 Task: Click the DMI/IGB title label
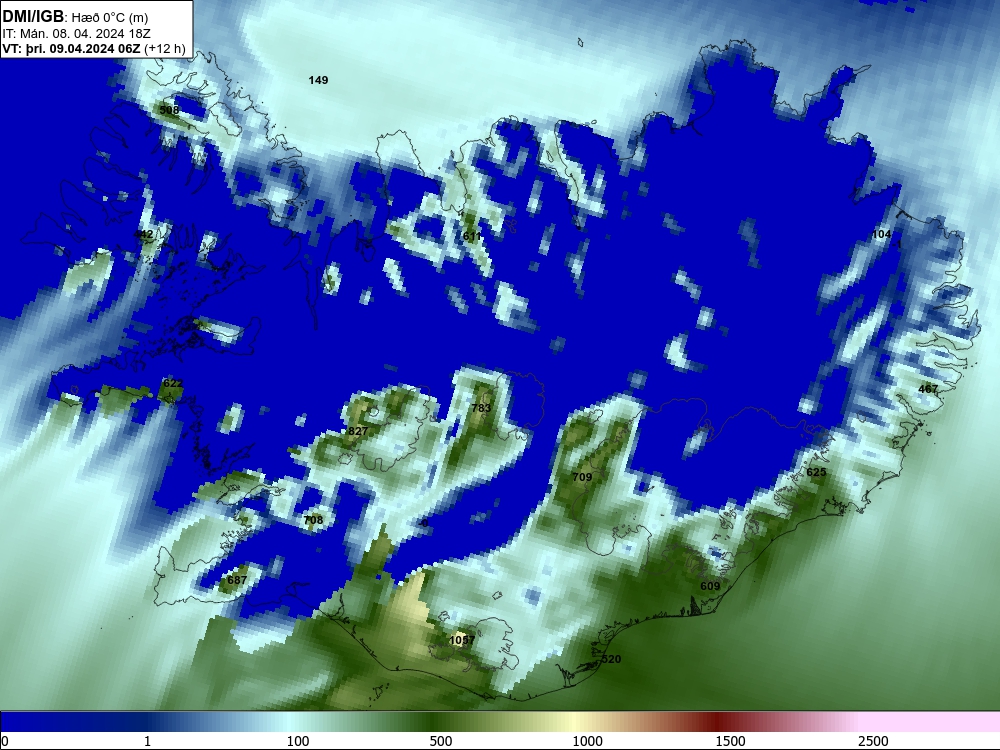(33, 17)
